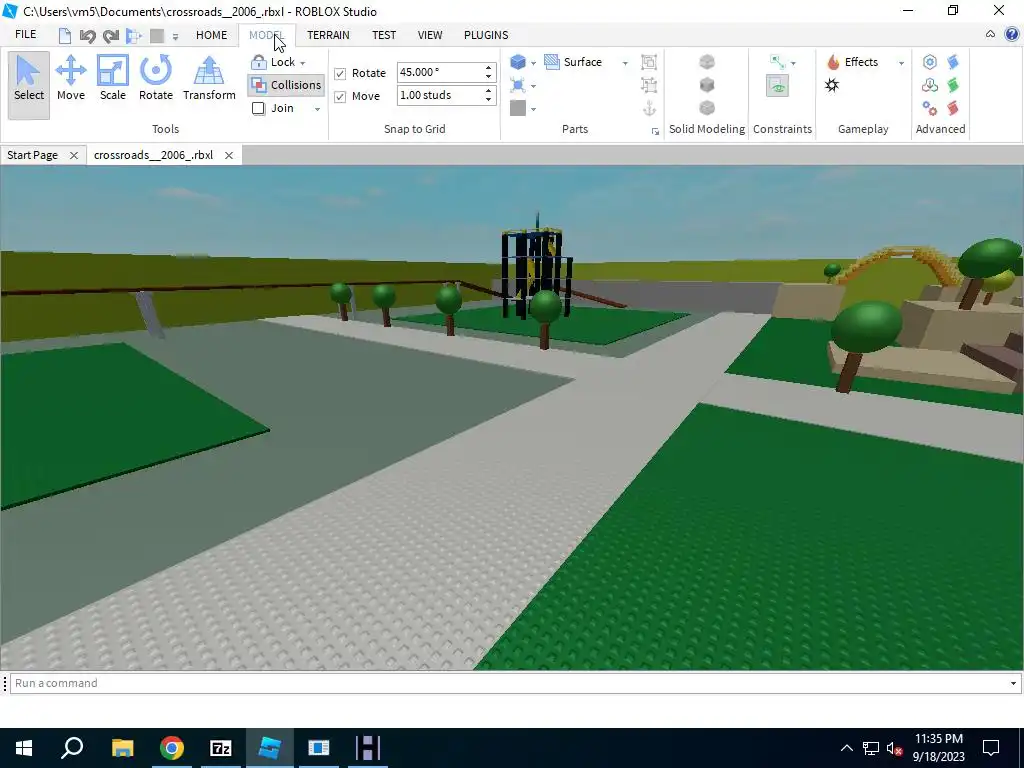Viewport: 1024px width, 768px height.
Task: Click the Stop square quick access icon
Action: click(x=157, y=35)
